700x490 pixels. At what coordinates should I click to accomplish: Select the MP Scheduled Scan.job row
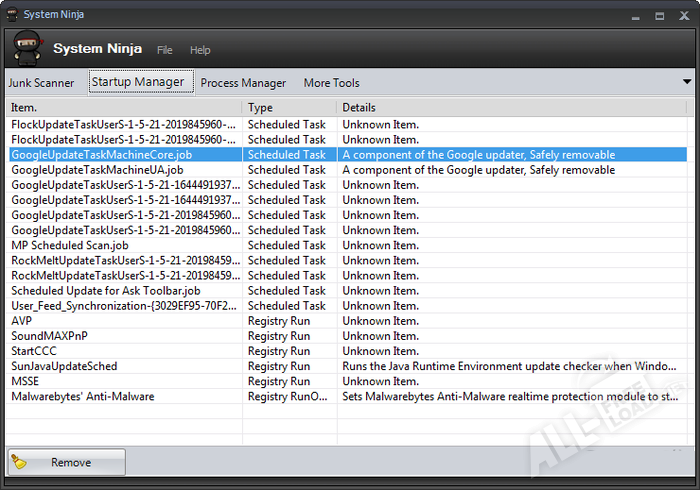tap(70, 245)
